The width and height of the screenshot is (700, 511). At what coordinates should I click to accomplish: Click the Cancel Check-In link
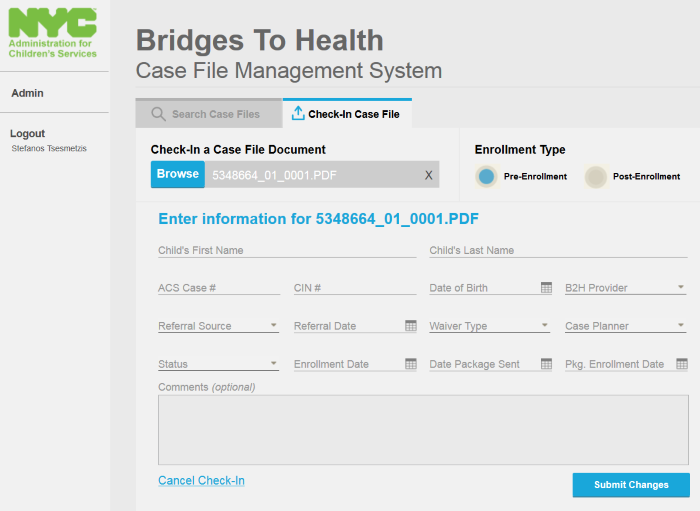201,480
